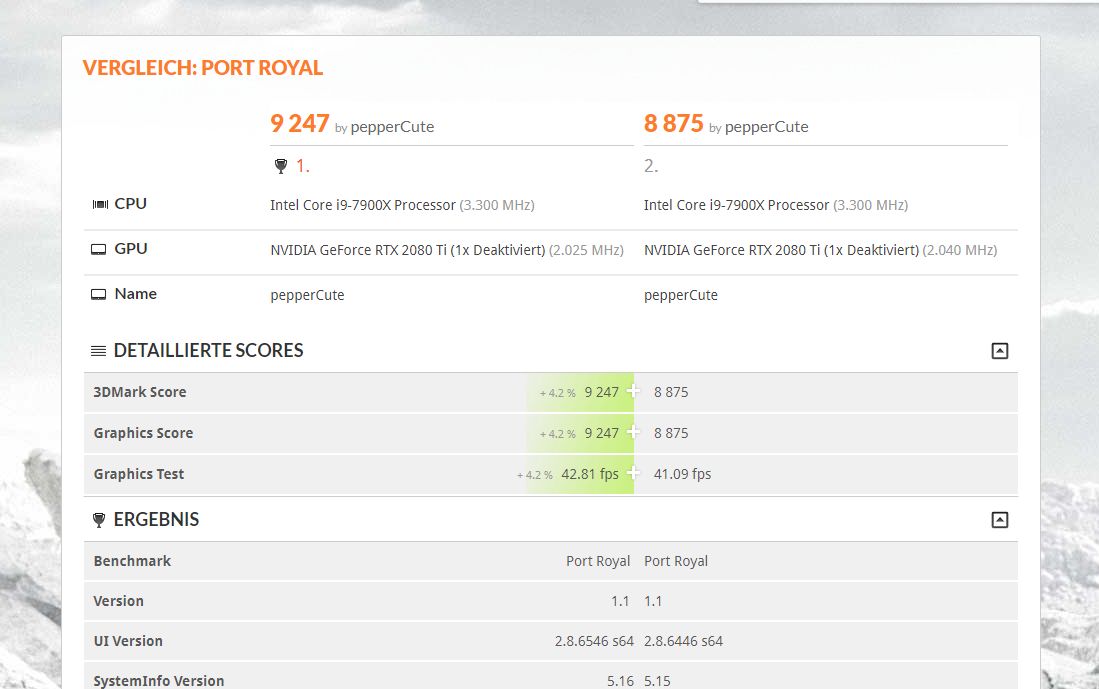The image size is (1099, 689).
Task: Select the "Graphics Test" row label
Action: tap(139, 474)
